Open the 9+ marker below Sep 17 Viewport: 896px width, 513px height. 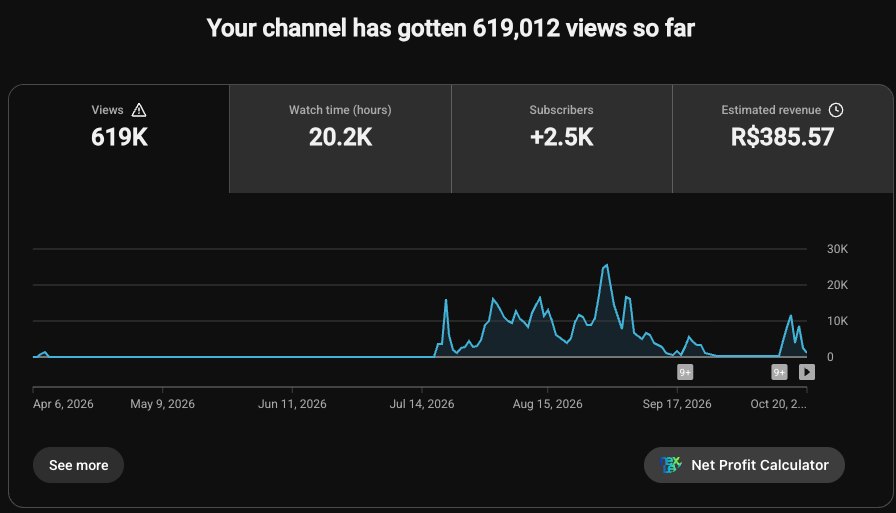(x=685, y=372)
